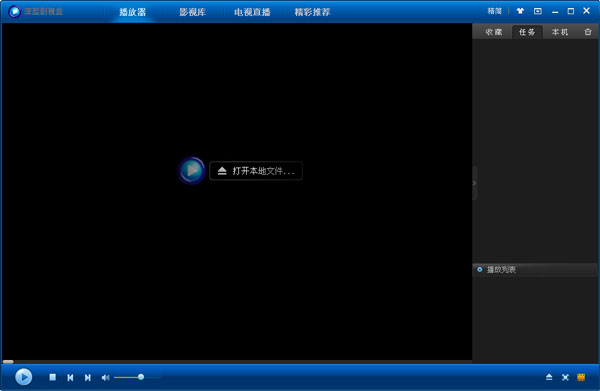Collapse the side panel with the arrow handle
This screenshot has height=391, width=600.
pyautogui.click(x=474, y=183)
